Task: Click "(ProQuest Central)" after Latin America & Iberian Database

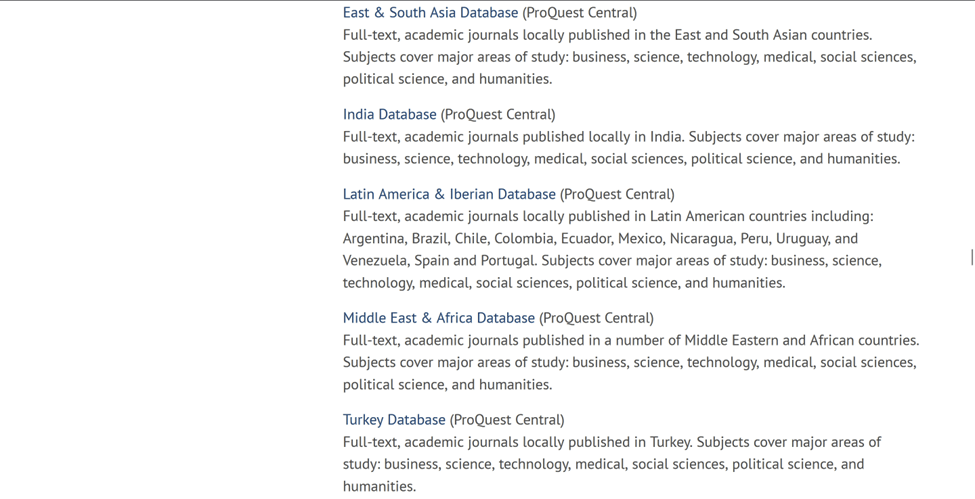Action: pos(617,195)
